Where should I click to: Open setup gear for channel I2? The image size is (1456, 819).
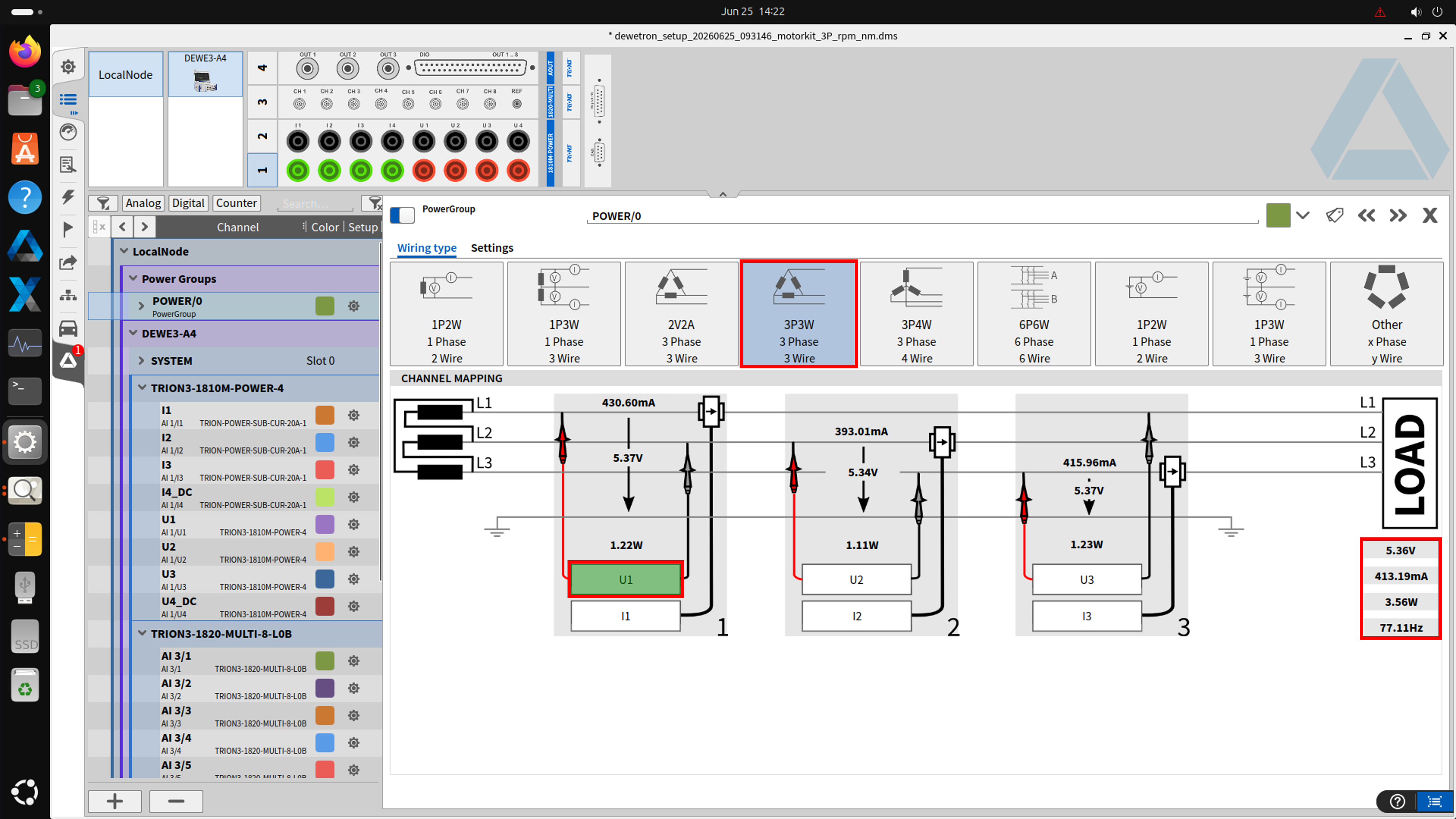click(354, 442)
